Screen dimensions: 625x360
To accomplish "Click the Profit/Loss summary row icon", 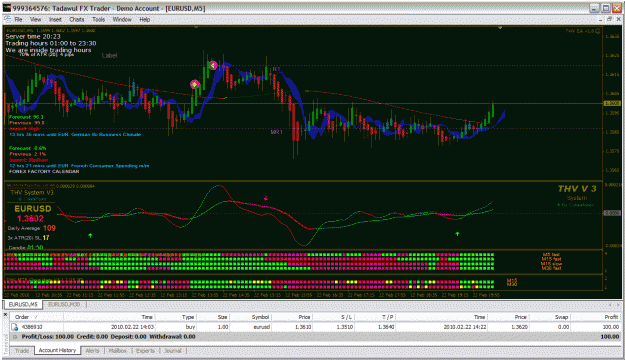I will tap(15, 337).
